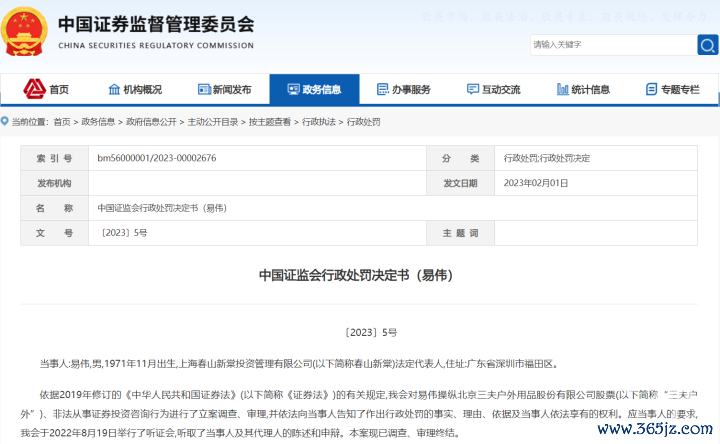Click the blue search magnifier button

708,45
